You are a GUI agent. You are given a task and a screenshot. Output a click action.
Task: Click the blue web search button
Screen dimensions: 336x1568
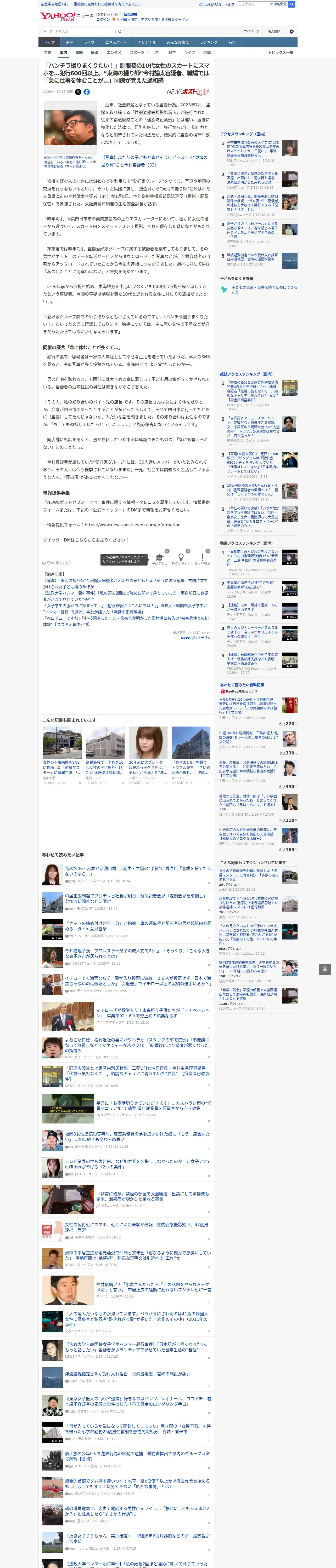[292, 4]
